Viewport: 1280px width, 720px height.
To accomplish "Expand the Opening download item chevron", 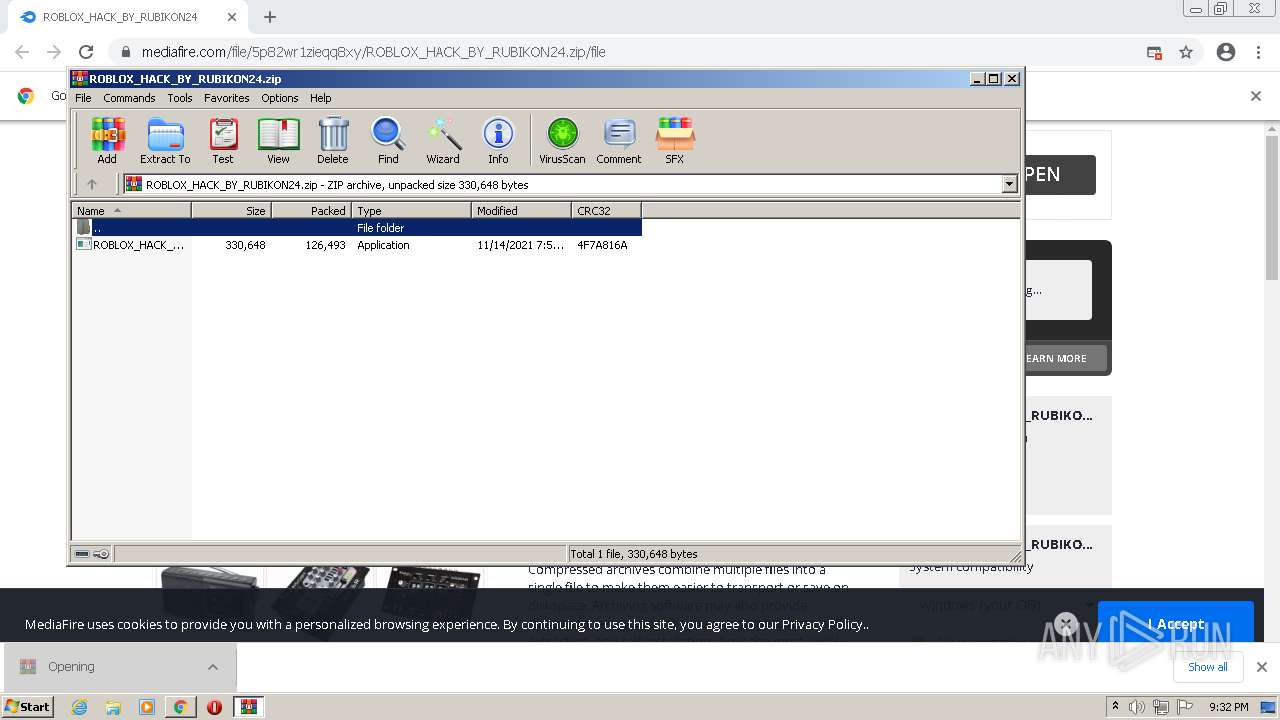I will point(213,667).
